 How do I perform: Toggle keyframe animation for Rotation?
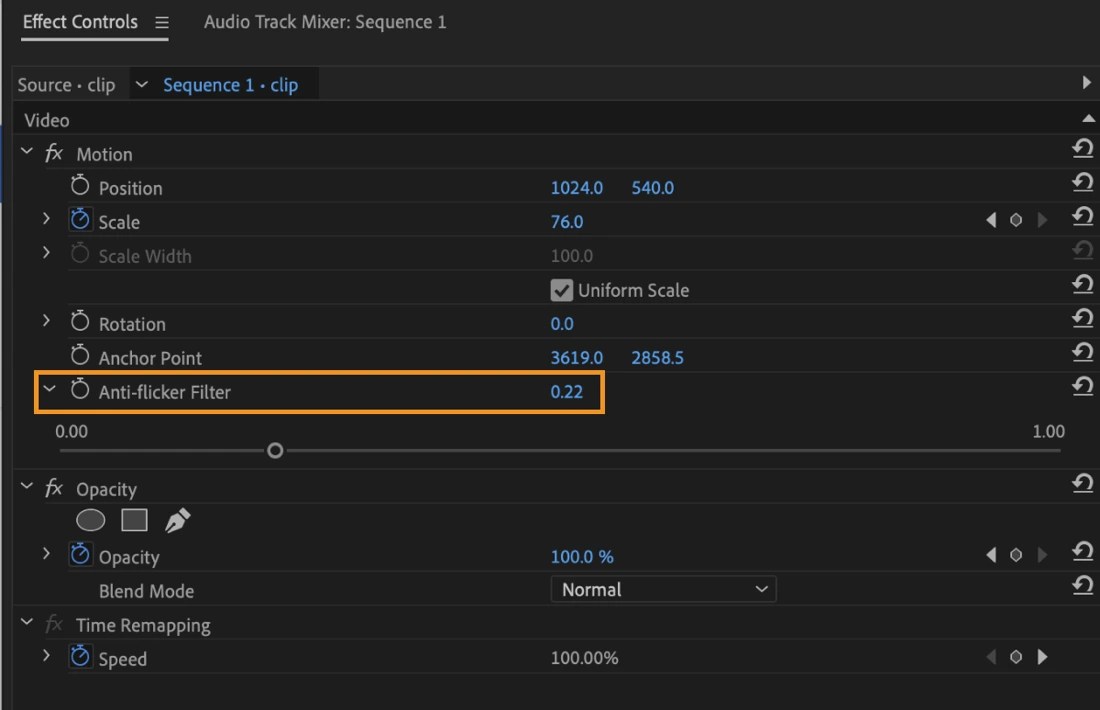point(80,322)
